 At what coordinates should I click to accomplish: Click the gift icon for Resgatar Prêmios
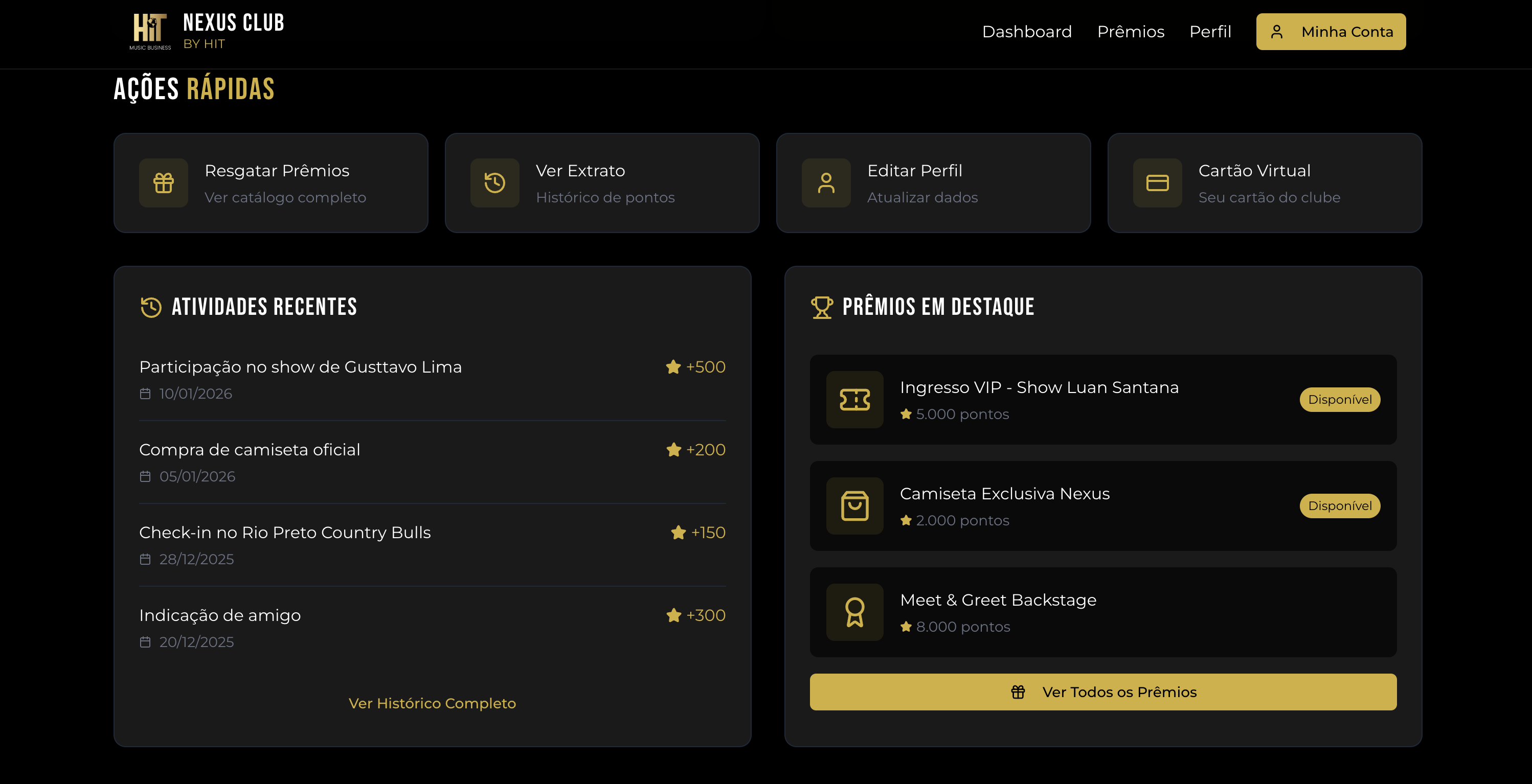(x=163, y=183)
